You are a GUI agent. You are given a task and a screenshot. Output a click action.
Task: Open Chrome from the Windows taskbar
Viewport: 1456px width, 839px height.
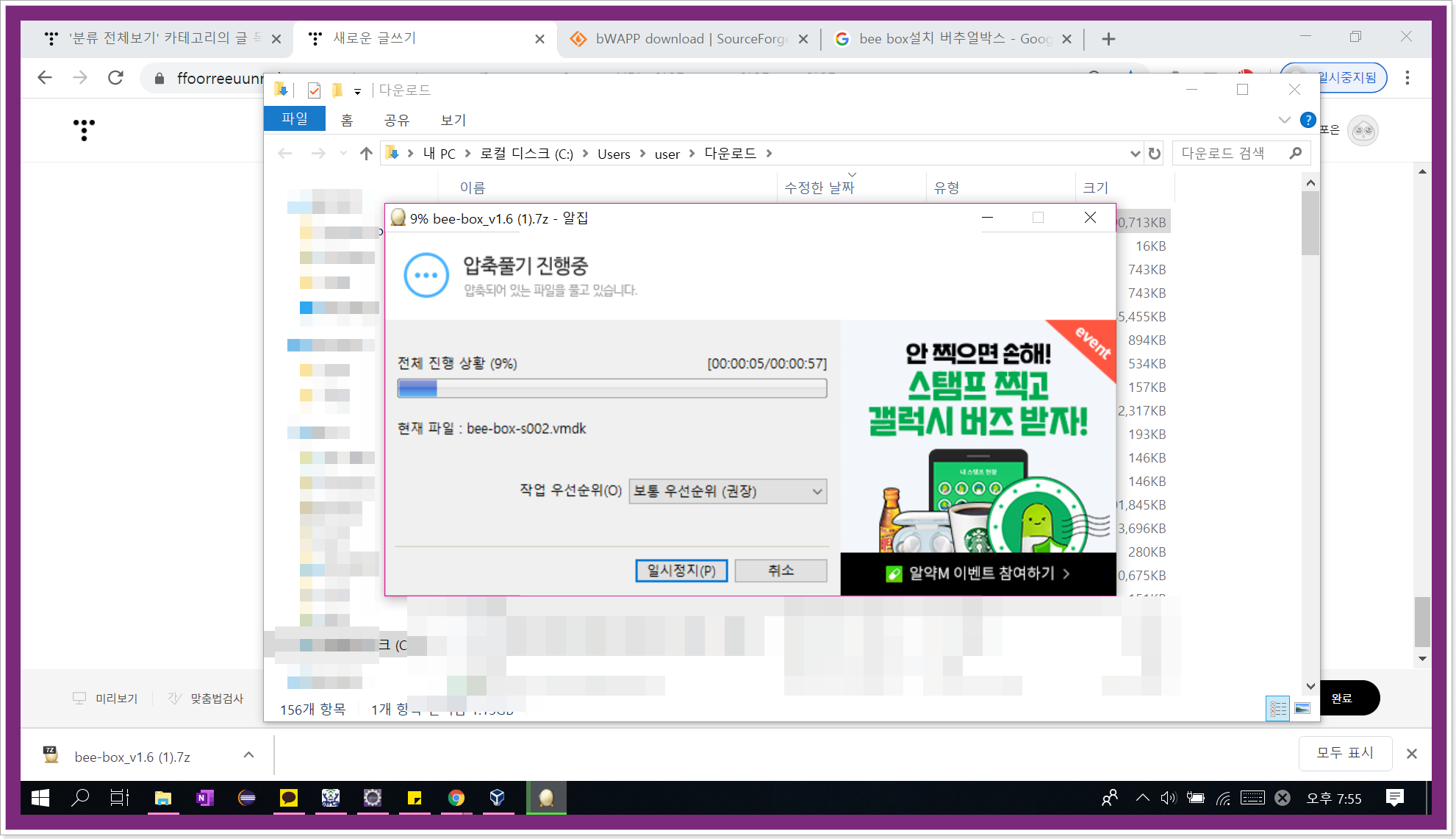456,798
